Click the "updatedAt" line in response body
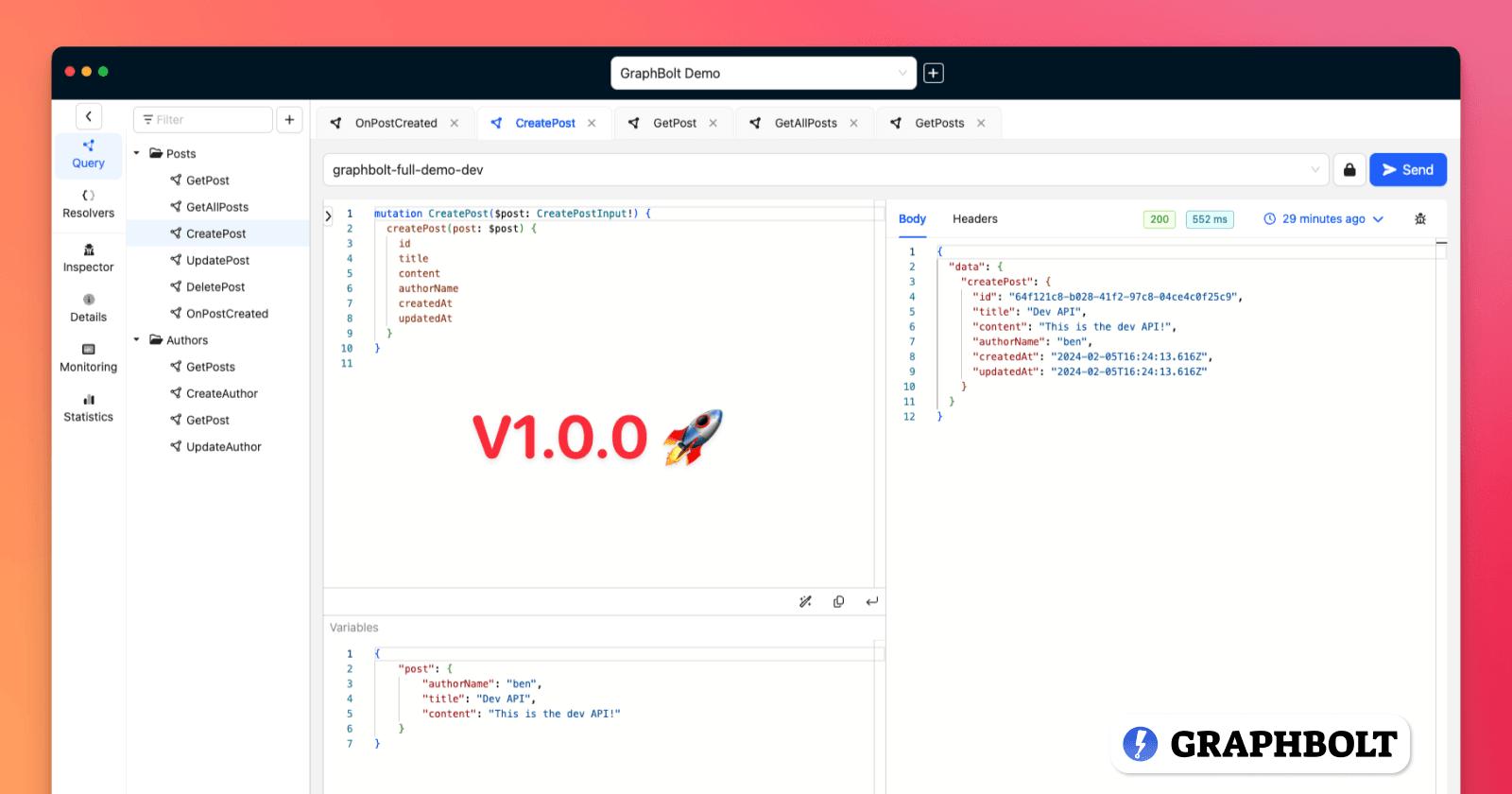Viewport: 1512px width, 794px height. (x=1090, y=371)
